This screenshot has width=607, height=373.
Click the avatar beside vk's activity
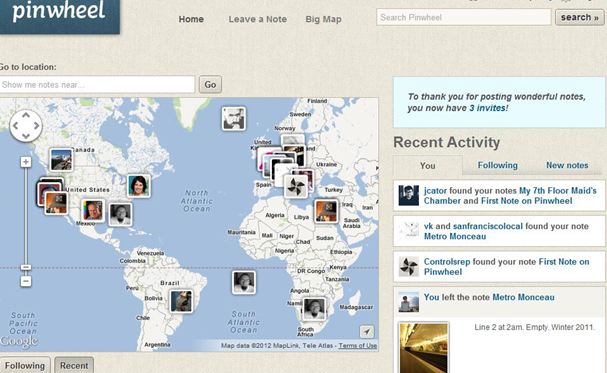coord(409,231)
